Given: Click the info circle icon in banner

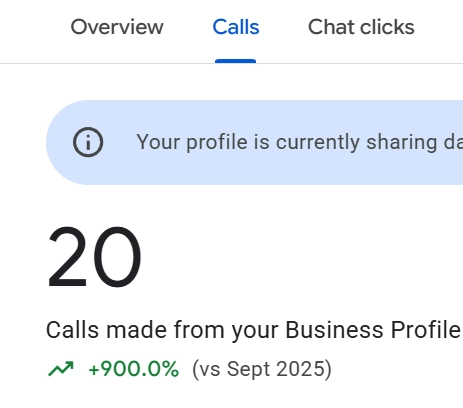Looking at the screenshot, I should (x=88, y=142).
